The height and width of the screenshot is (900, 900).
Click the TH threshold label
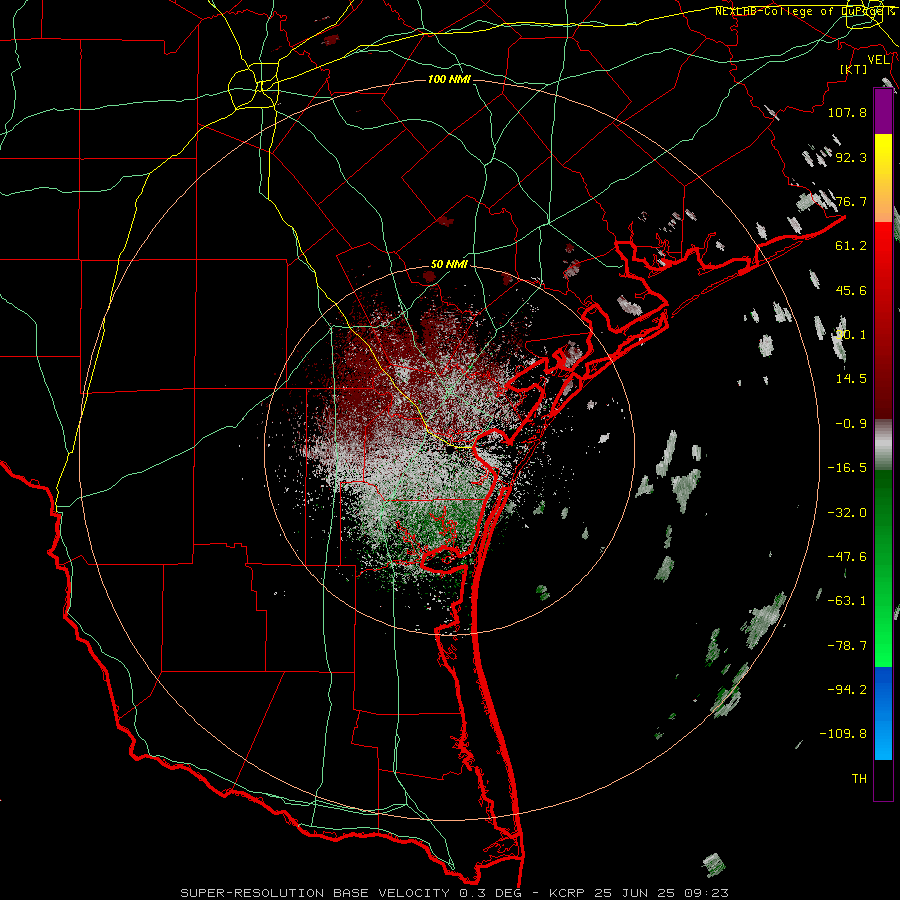859,779
